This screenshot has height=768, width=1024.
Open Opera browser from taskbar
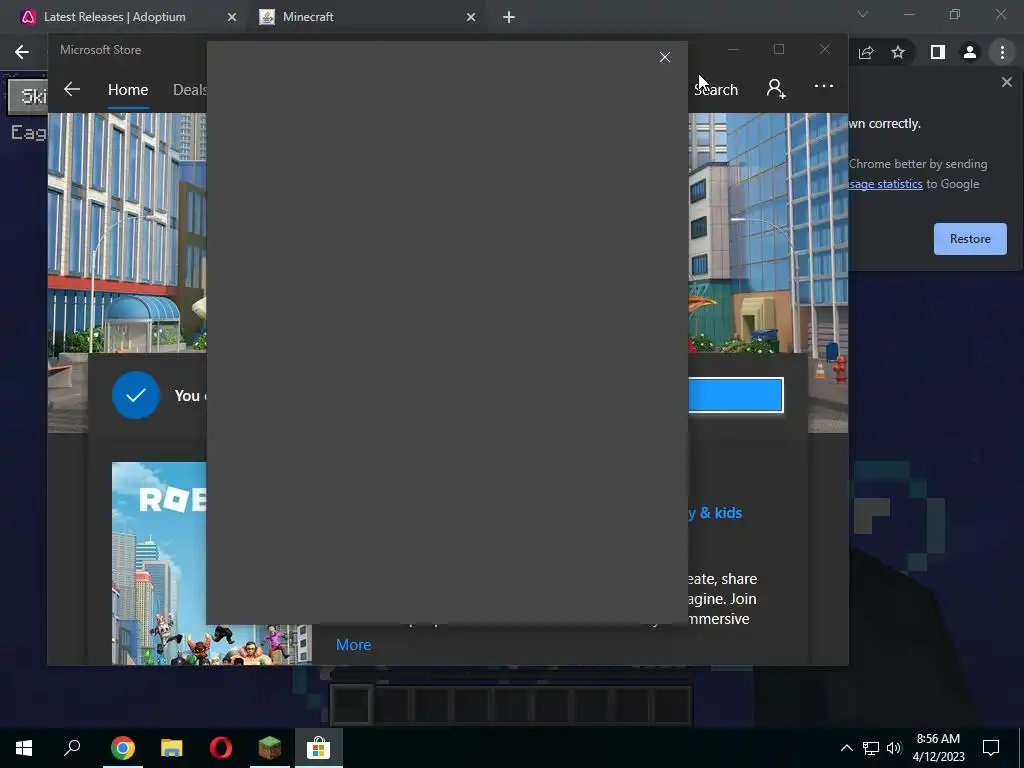point(221,748)
